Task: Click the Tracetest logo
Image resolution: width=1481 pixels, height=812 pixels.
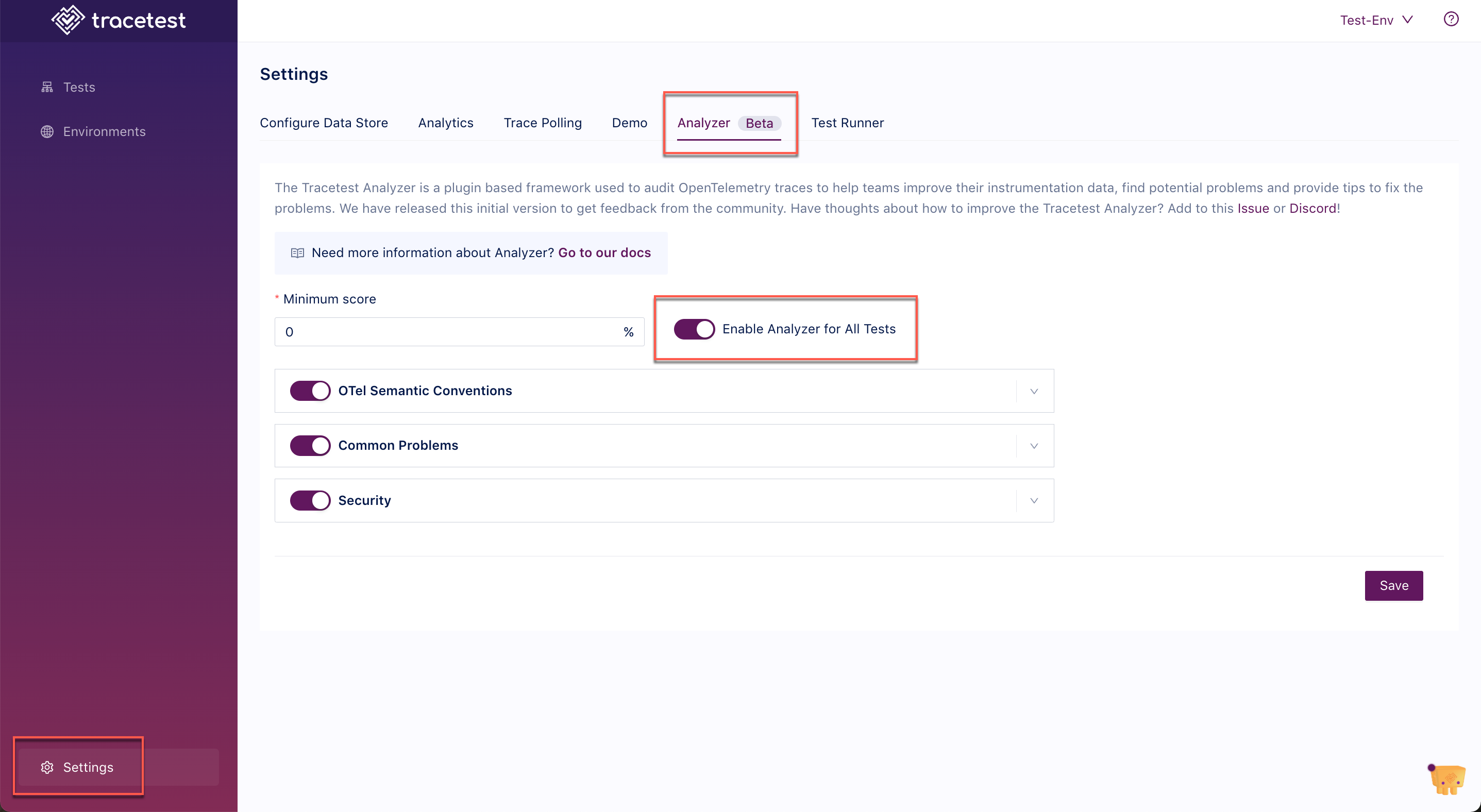Action: coord(119,20)
